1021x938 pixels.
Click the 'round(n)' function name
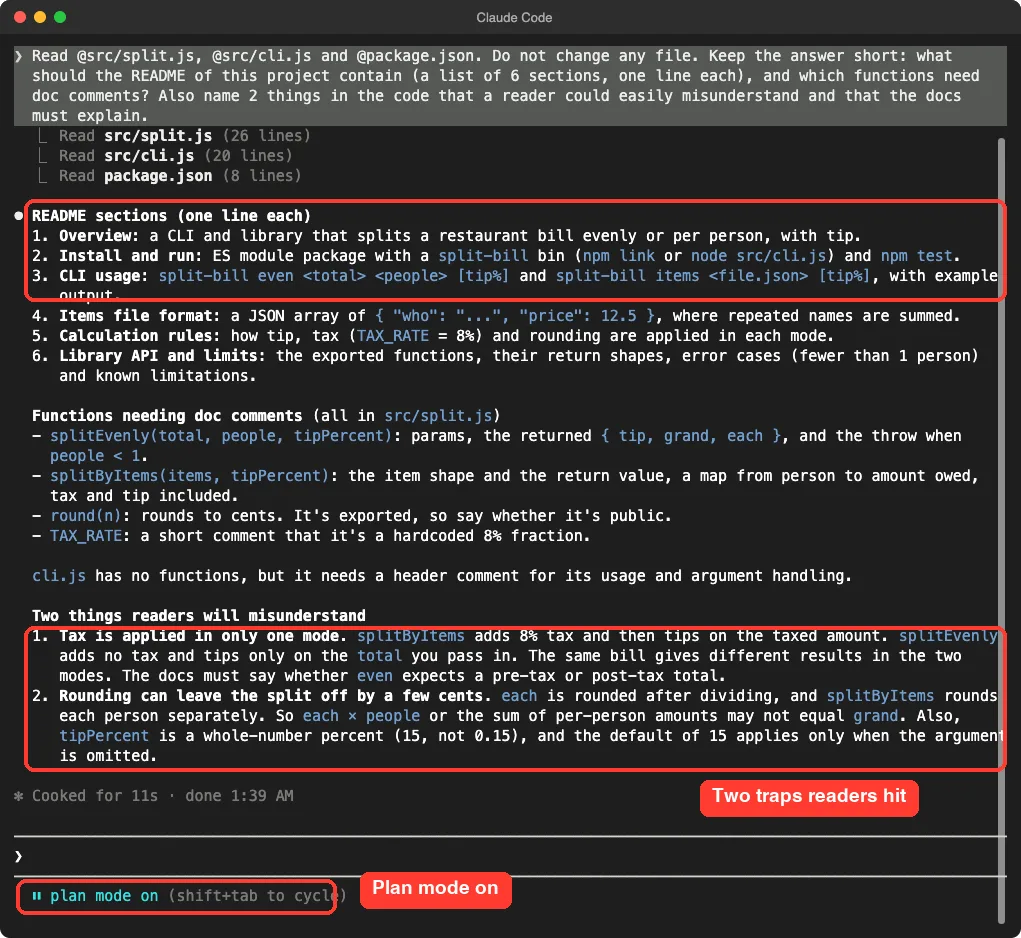tap(86, 516)
